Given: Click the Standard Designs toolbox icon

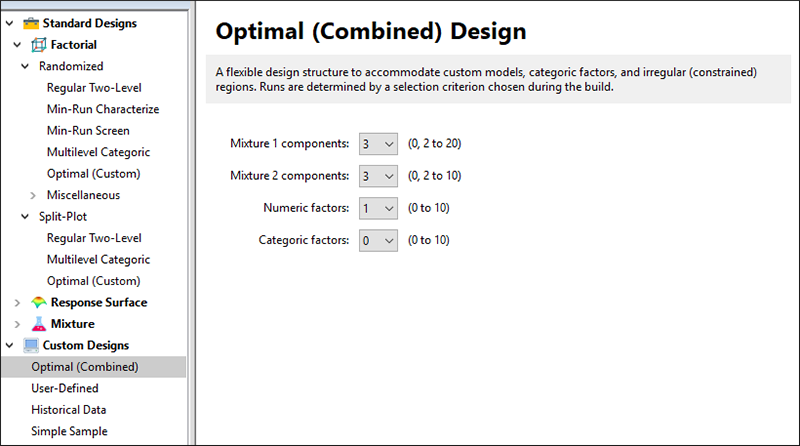Looking at the screenshot, I should click(30, 23).
